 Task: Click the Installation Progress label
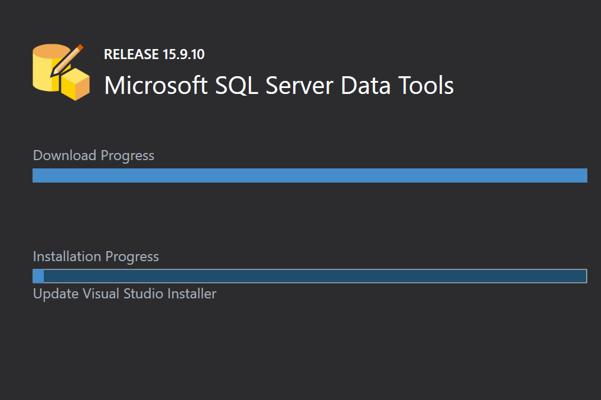96,256
